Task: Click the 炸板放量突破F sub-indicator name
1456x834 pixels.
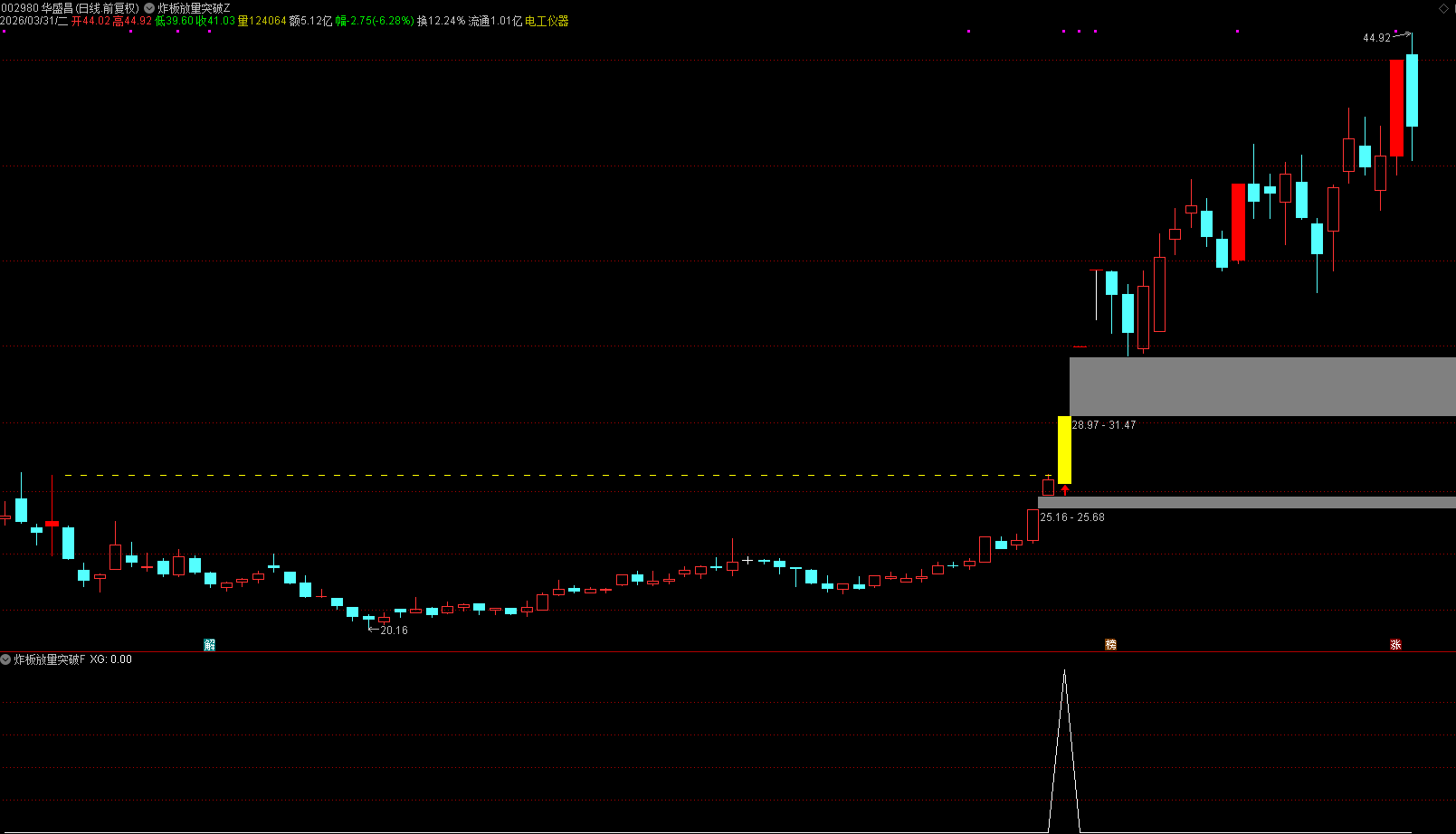Action: tap(50, 659)
